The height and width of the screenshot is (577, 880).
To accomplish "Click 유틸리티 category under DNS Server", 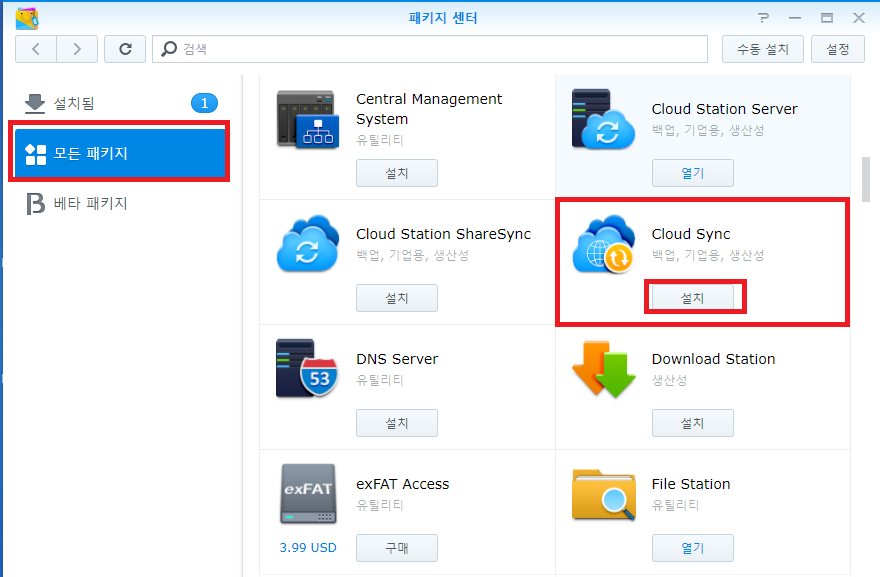I will pos(380,380).
